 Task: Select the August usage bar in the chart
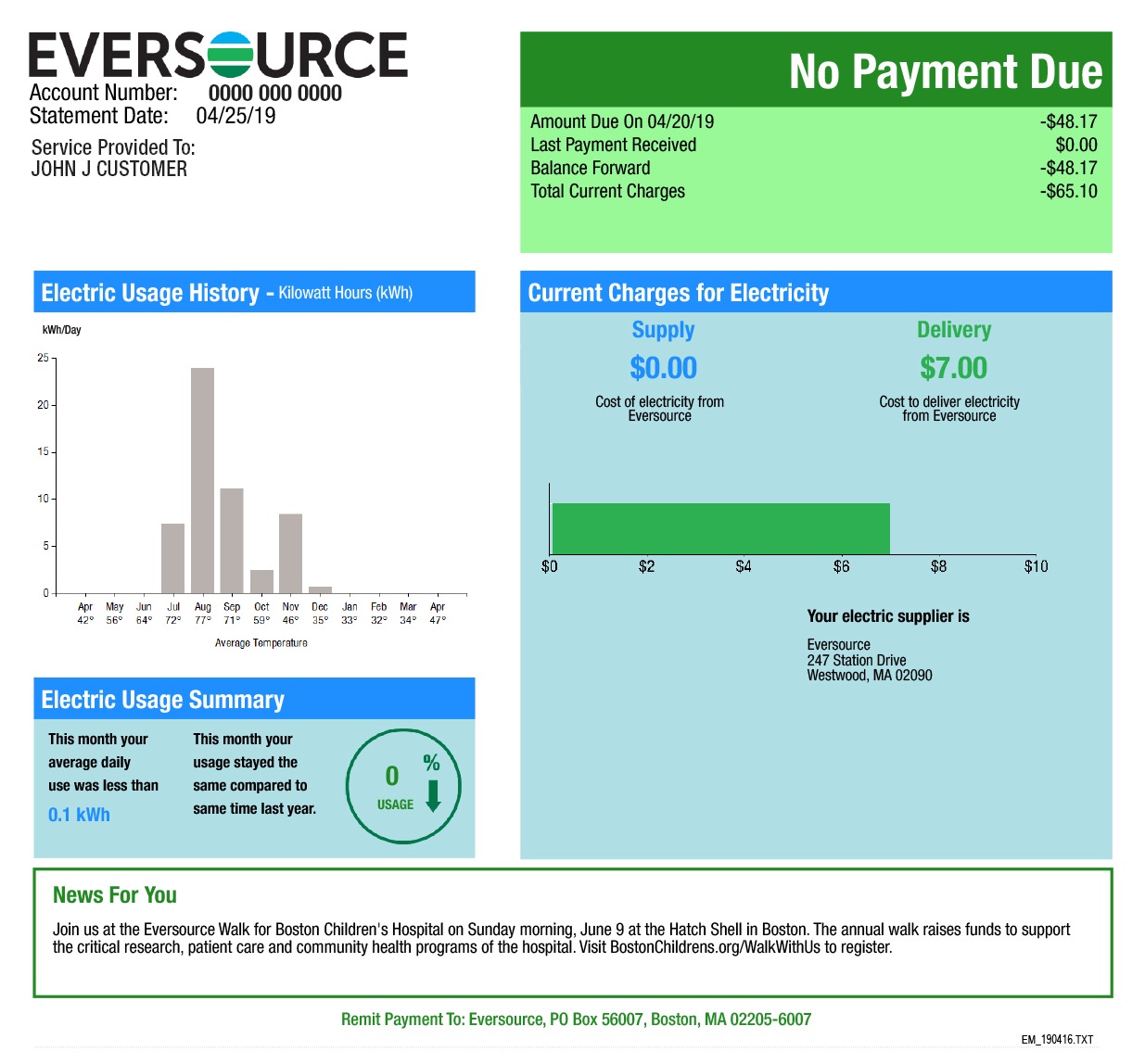tap(204, 477)
